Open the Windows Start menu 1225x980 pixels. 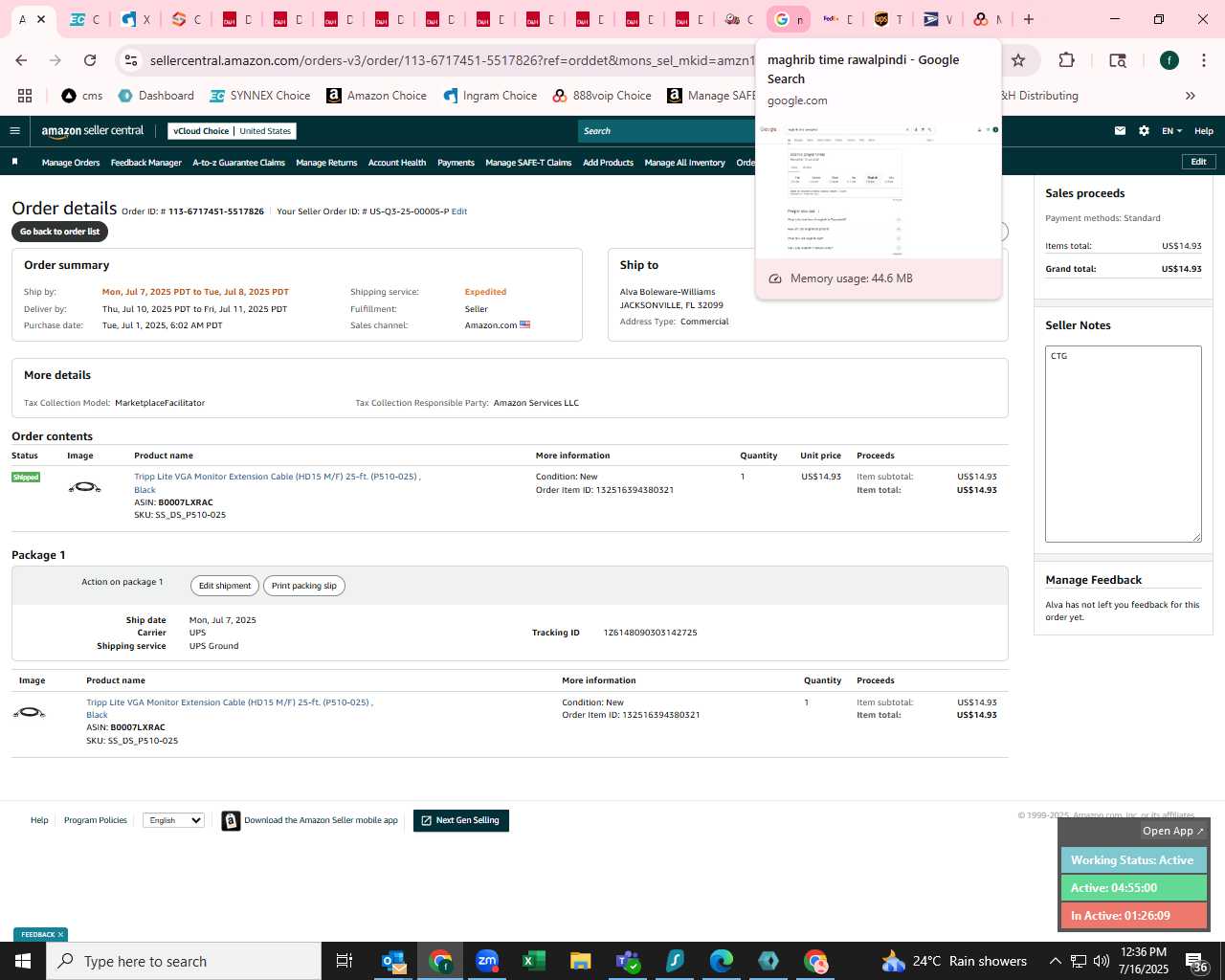click(23, 961)
